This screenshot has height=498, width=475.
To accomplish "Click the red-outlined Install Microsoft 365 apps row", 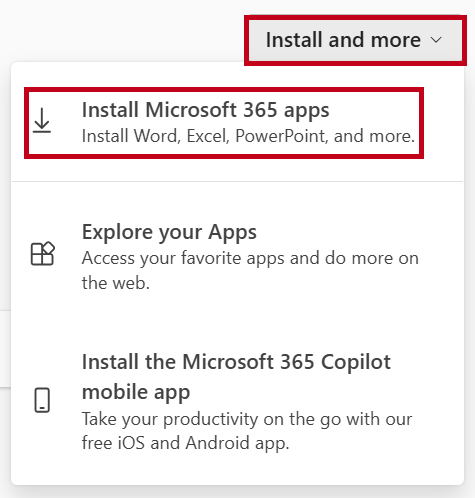I will click(224, 123).
